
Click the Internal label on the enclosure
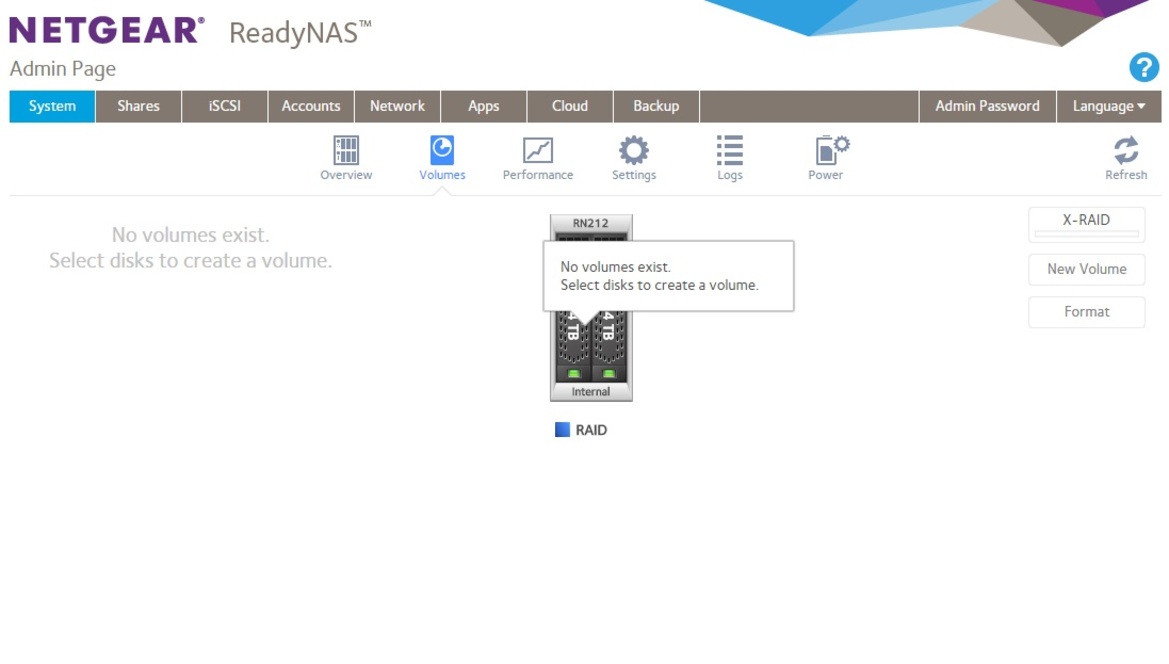pyautogui.click(x=590, y=392)
